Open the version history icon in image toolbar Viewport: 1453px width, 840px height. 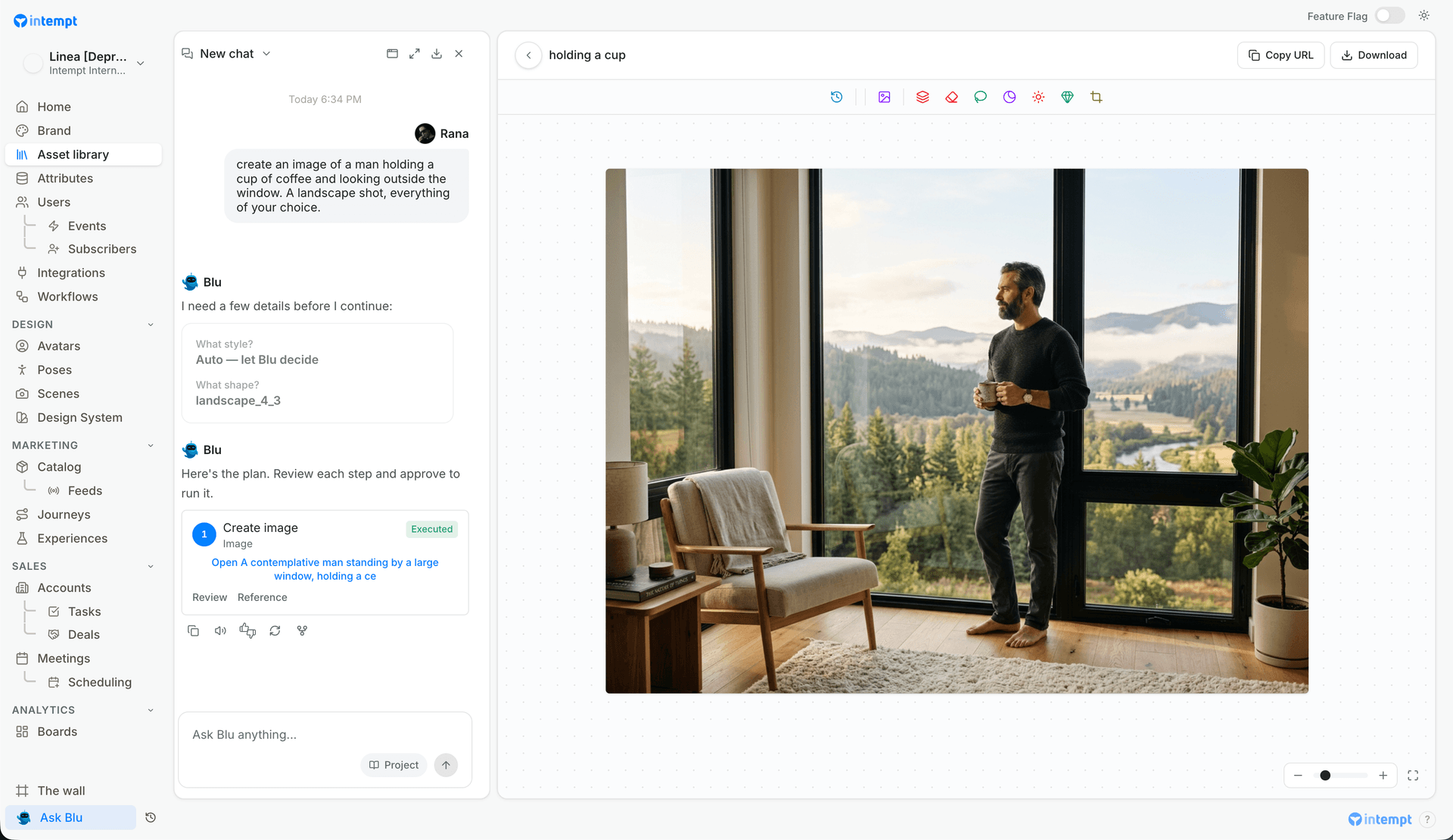click(x=836, y=97)
